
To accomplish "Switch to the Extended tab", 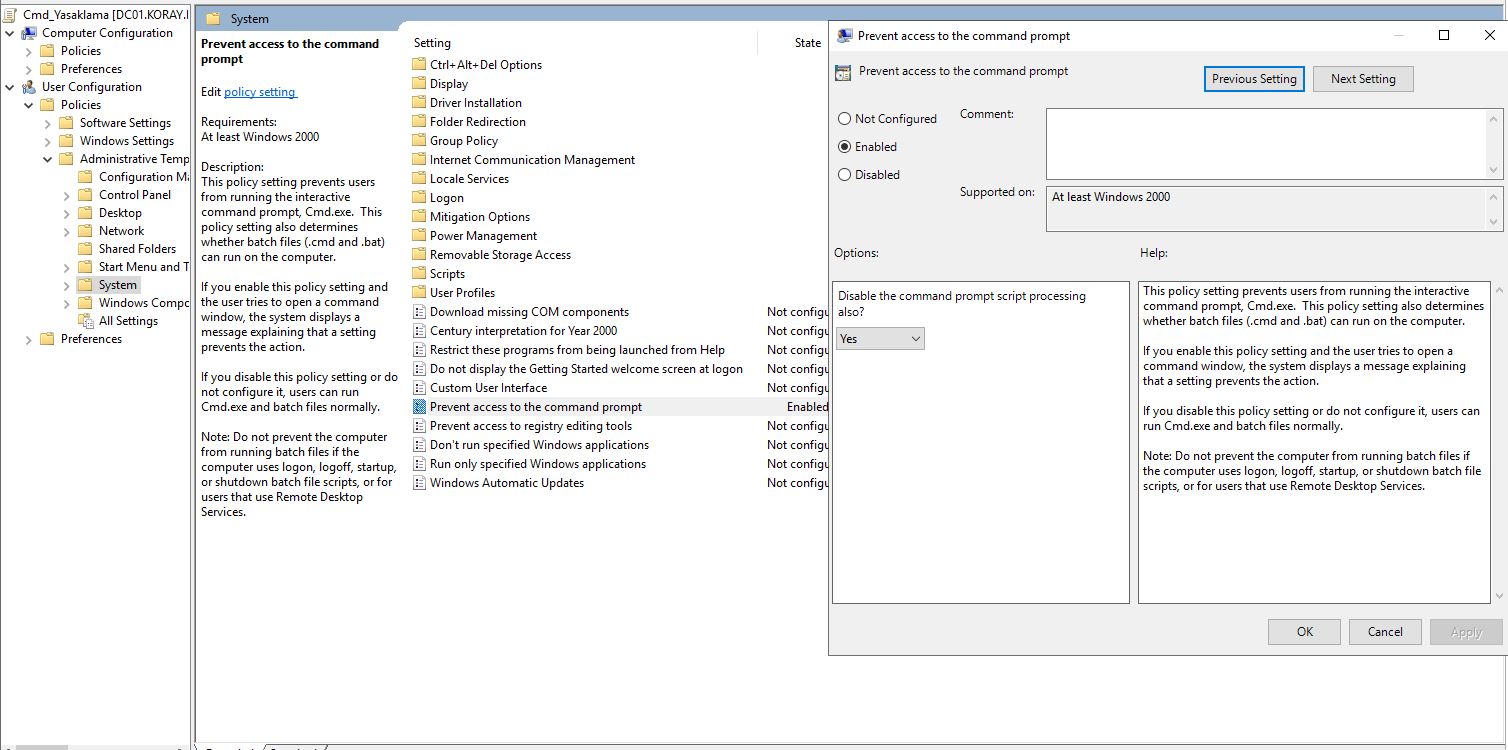I will 230,747.
